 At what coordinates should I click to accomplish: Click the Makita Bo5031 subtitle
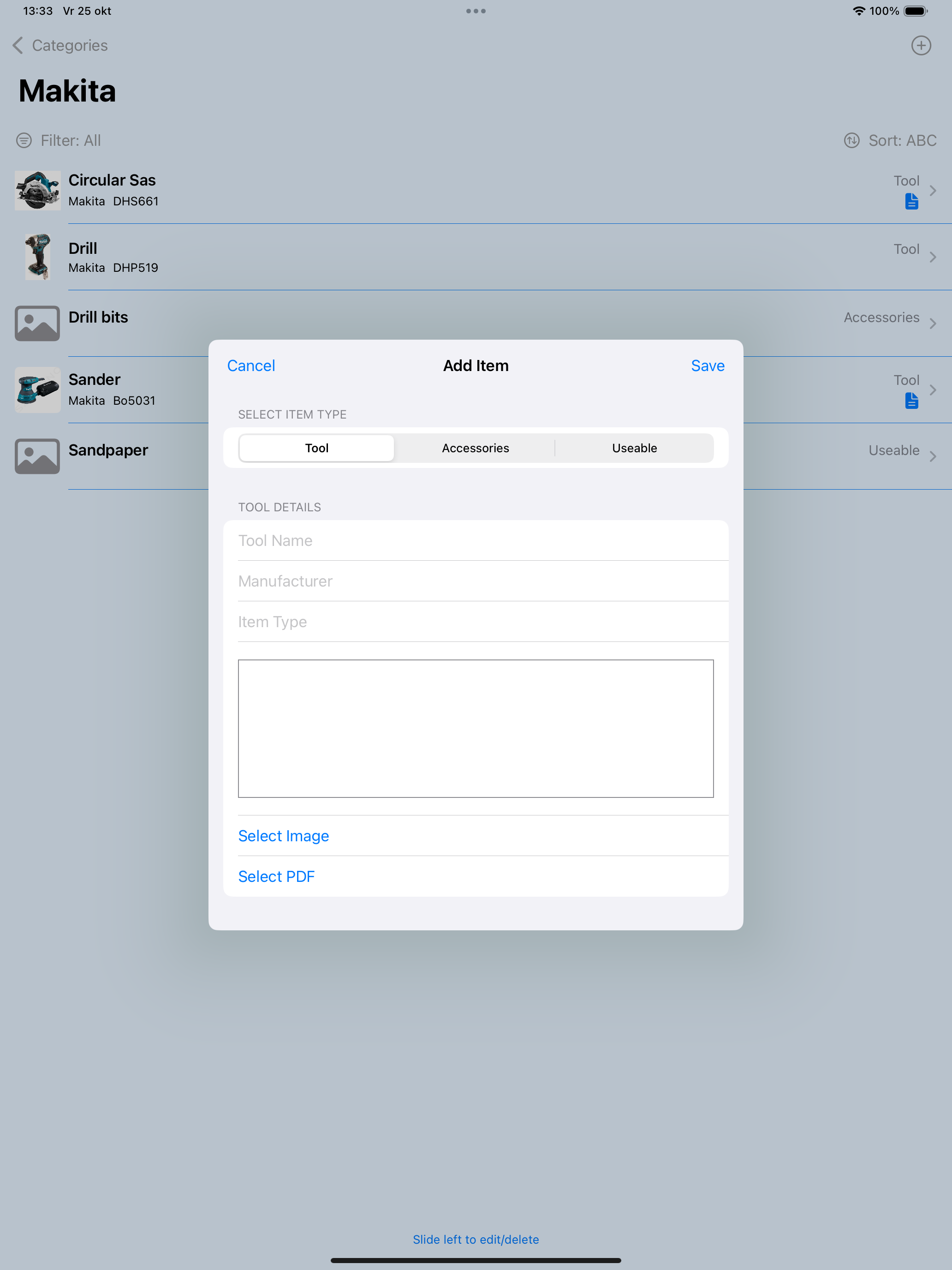[112, 401]
